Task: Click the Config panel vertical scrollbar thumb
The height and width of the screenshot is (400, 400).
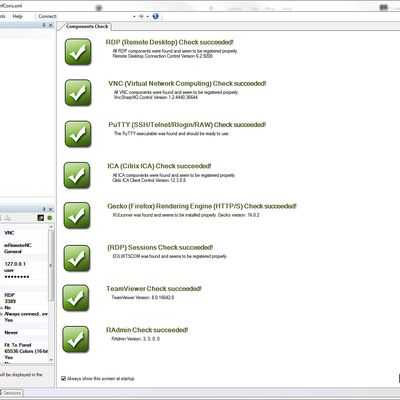Action: click(51, 266)
